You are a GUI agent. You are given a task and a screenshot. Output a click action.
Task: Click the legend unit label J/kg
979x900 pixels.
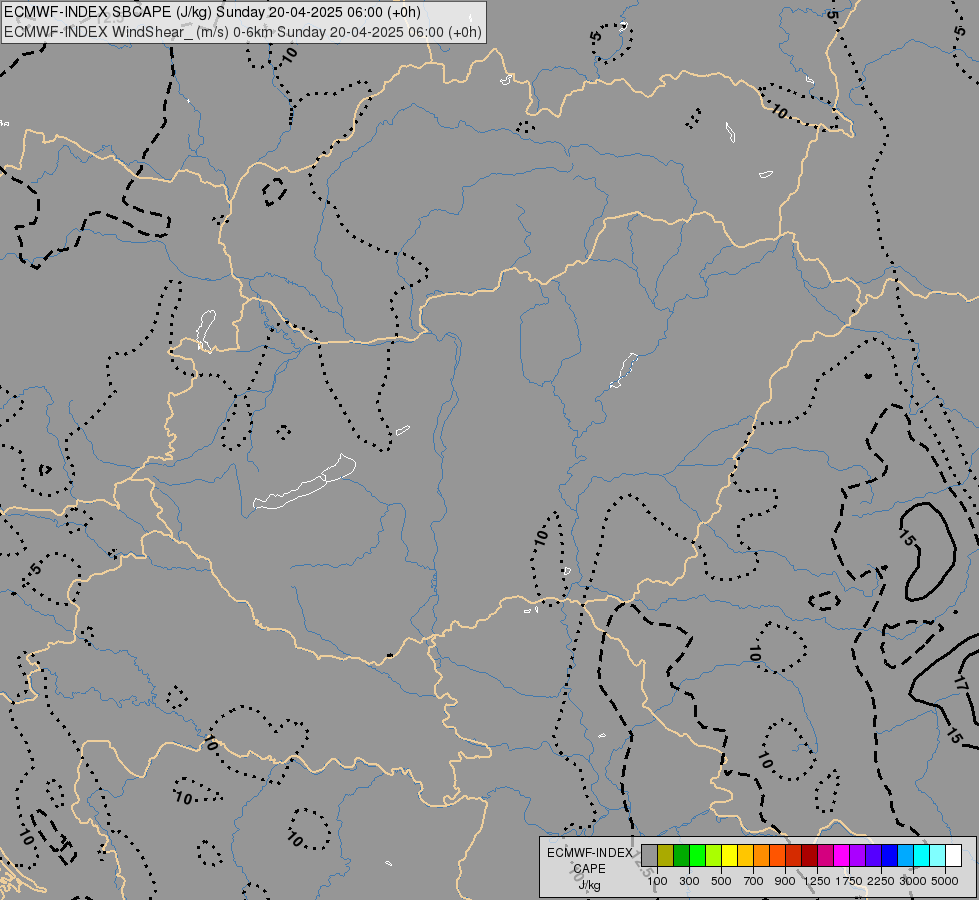tap(589, 886)
